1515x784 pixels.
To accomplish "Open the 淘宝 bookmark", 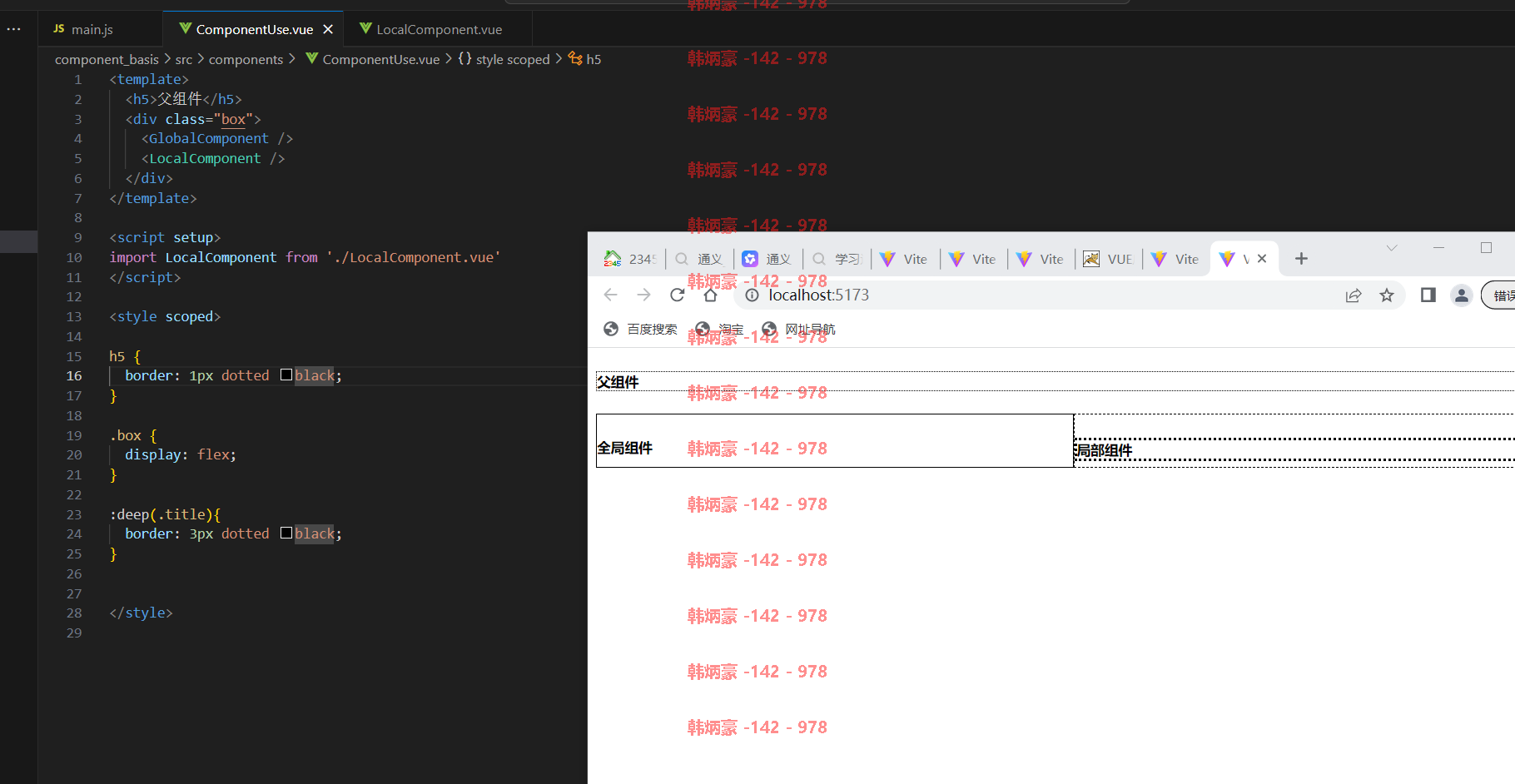I will [x=719, y=329].
